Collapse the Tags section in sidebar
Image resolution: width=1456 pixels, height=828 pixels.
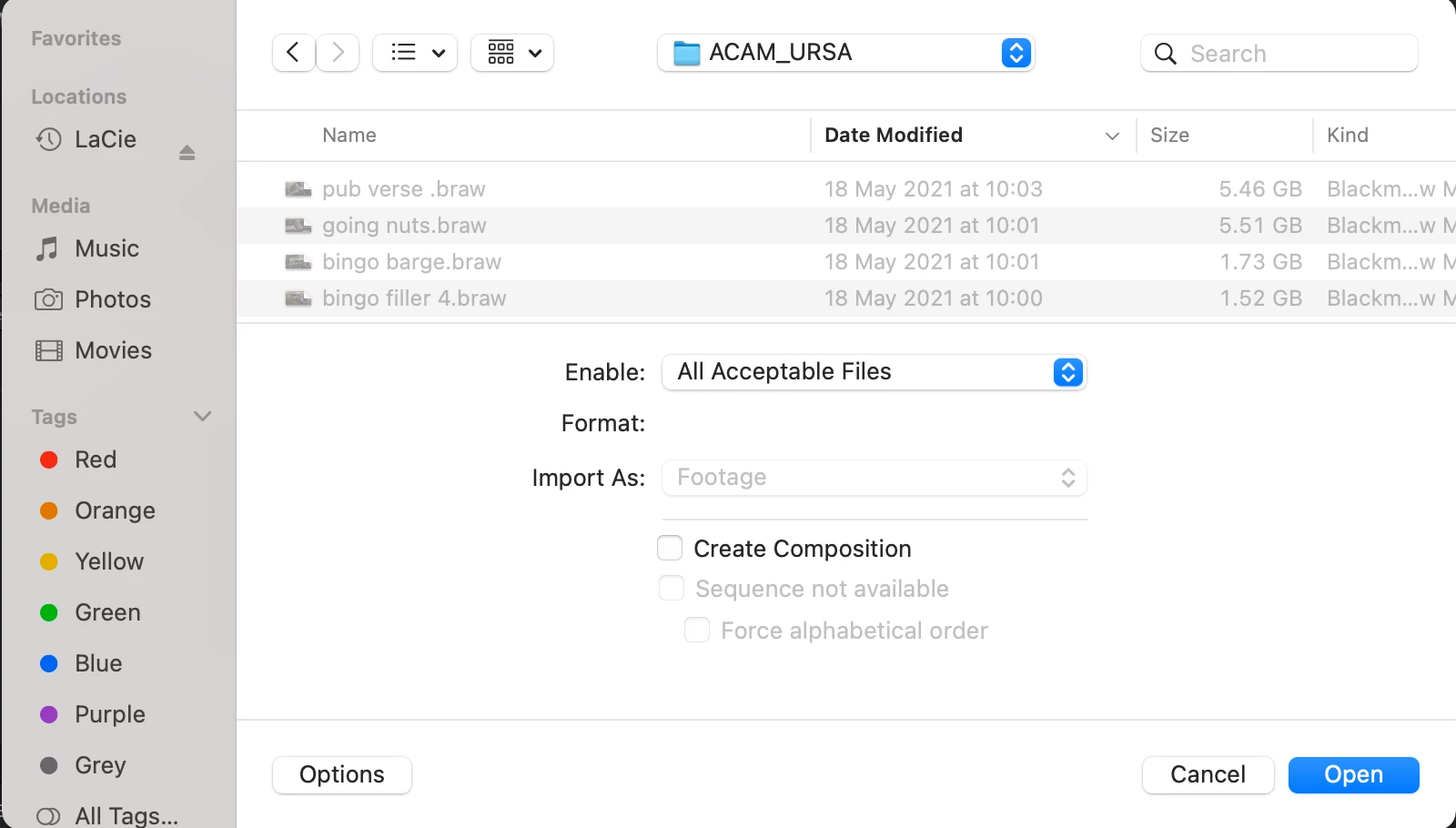point(202,417)
